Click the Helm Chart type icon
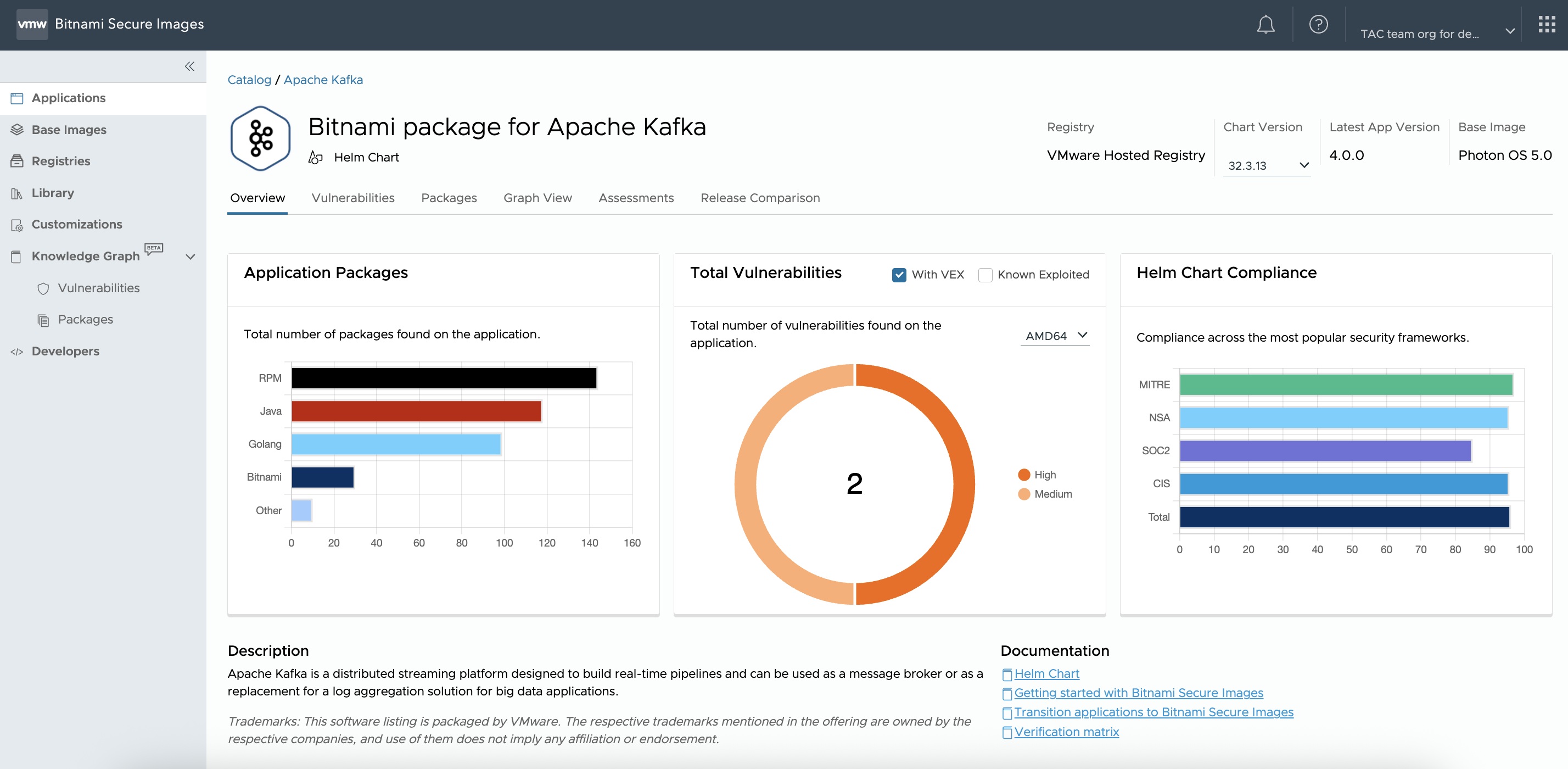 click(x=315, y=158)
